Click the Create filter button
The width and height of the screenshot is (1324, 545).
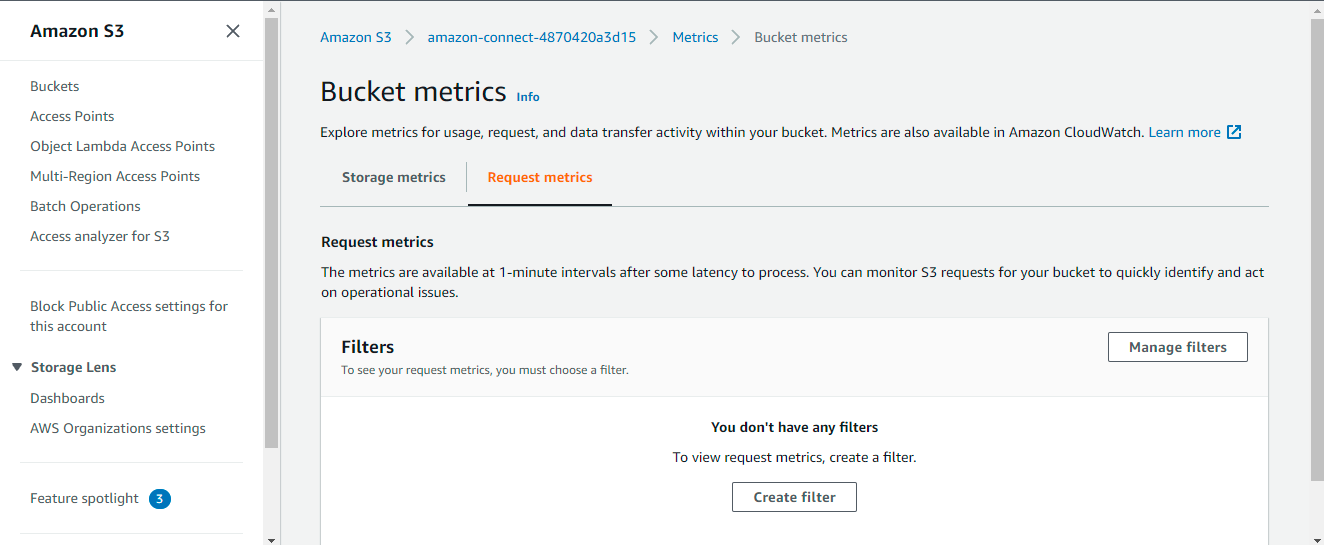[x=794, y=497]
